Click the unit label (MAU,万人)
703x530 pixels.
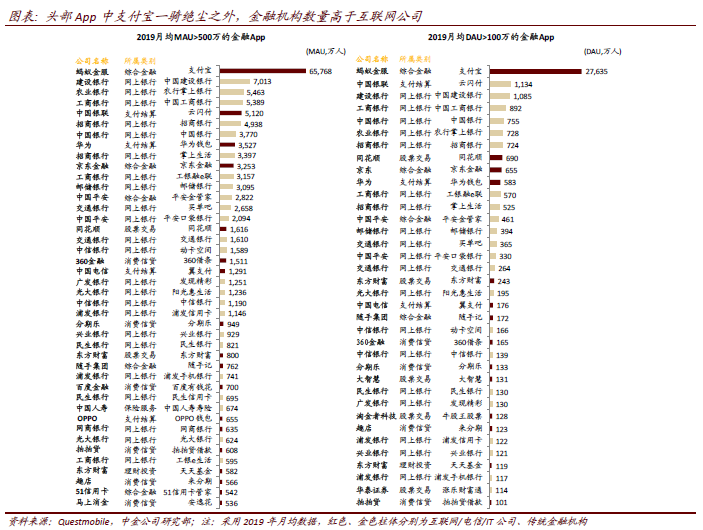(326, 52)
